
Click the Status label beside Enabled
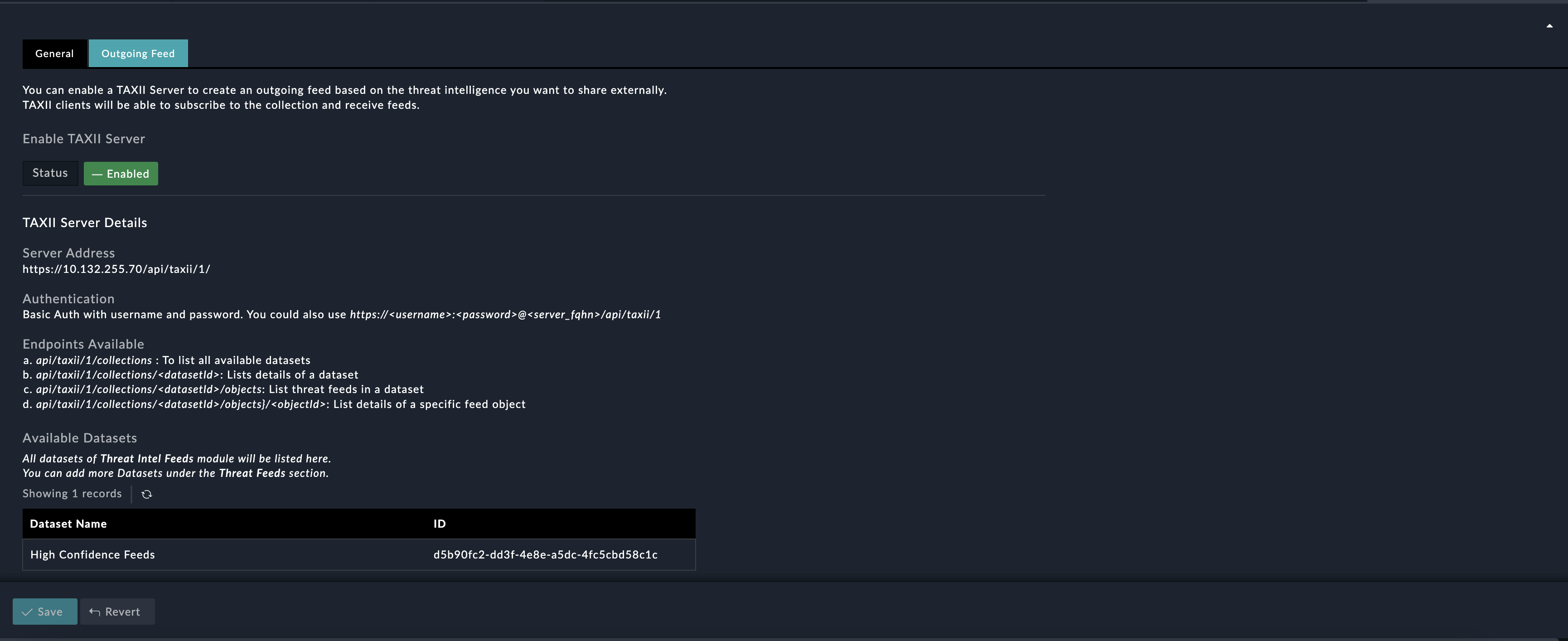click(50, 174)
